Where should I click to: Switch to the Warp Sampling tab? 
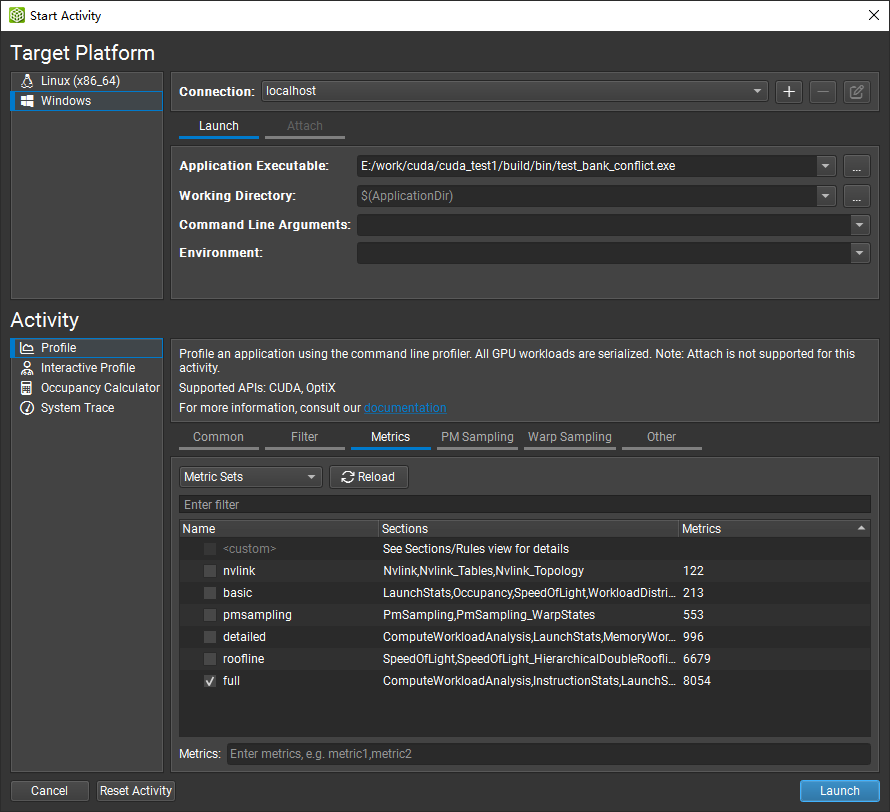pos(570,437)
